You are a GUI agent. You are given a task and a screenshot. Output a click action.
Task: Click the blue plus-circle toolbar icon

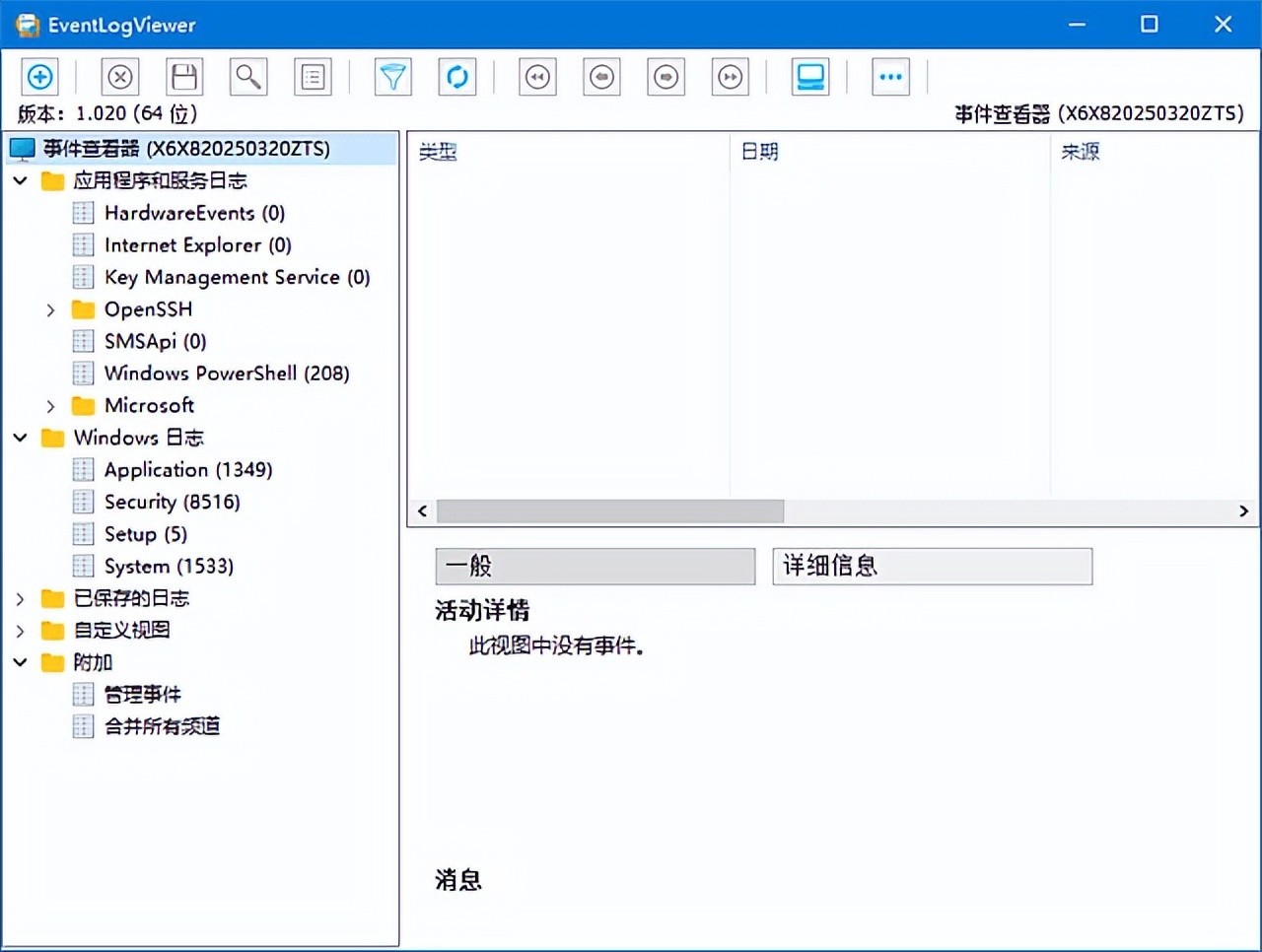click(39, 77)
